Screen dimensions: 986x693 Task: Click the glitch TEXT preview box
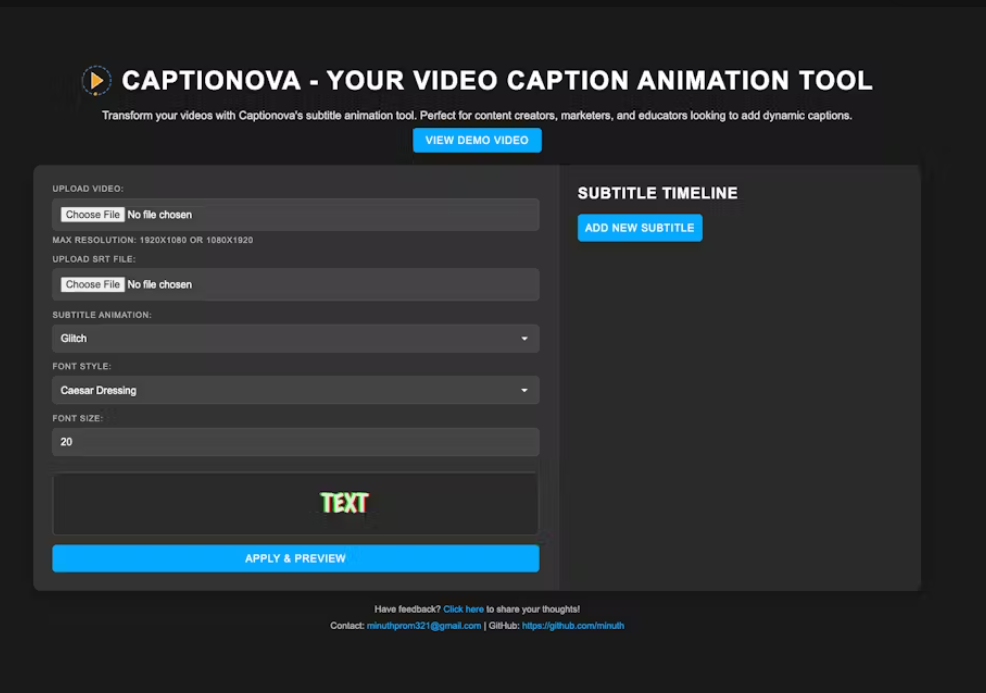point(296,503)
